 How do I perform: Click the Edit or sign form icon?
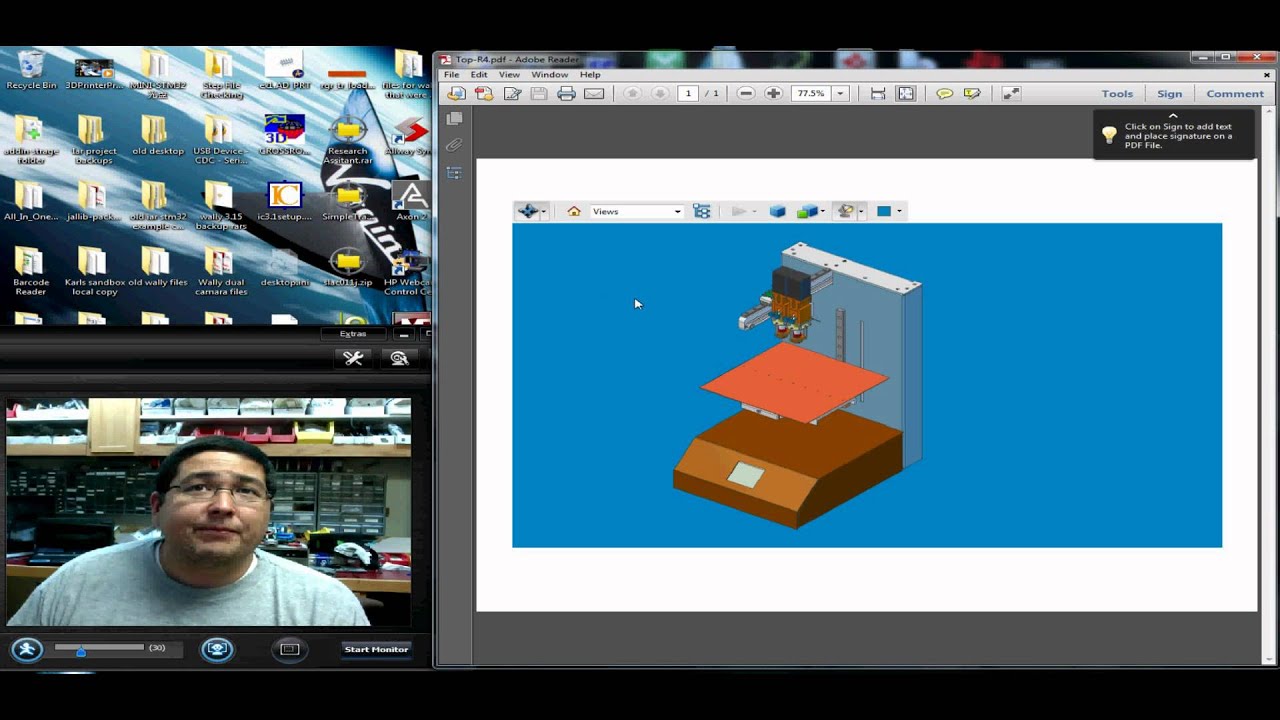512,93
